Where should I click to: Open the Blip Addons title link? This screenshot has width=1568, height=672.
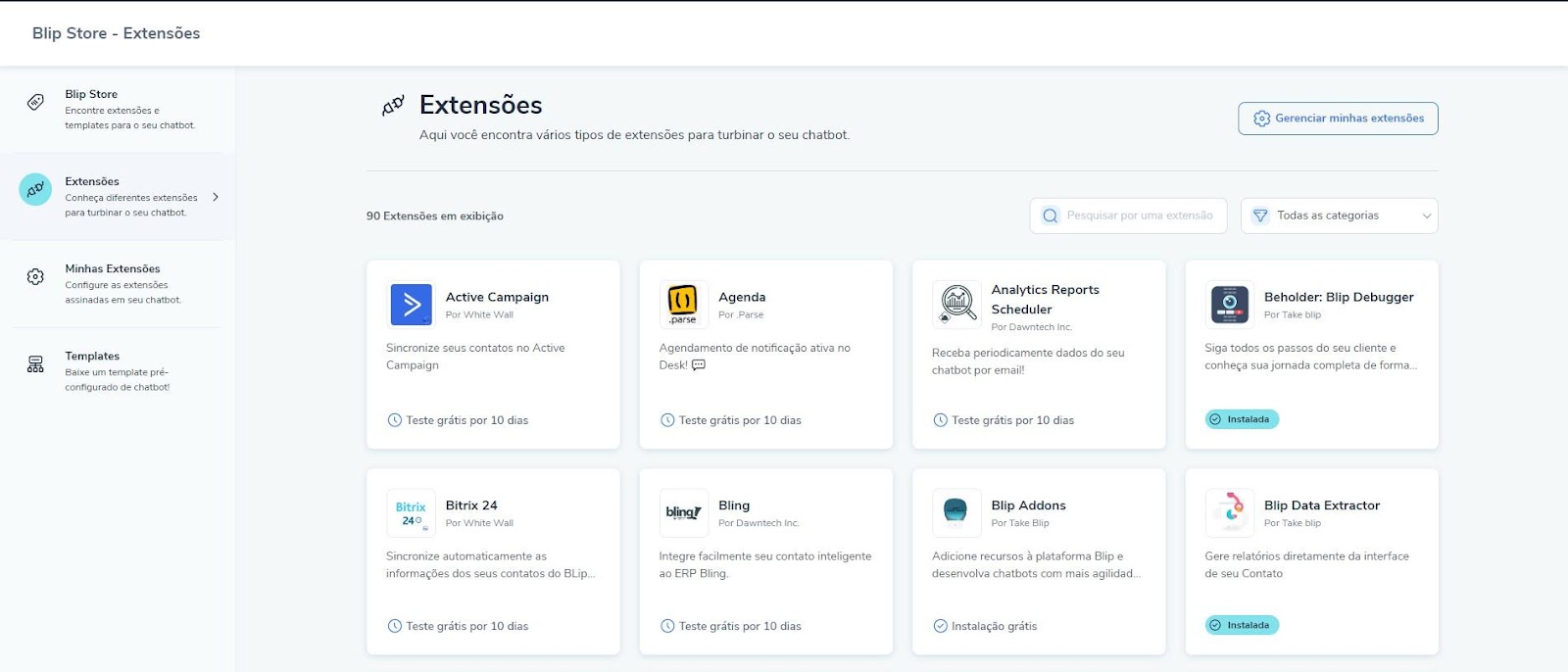click(1028, 505)
